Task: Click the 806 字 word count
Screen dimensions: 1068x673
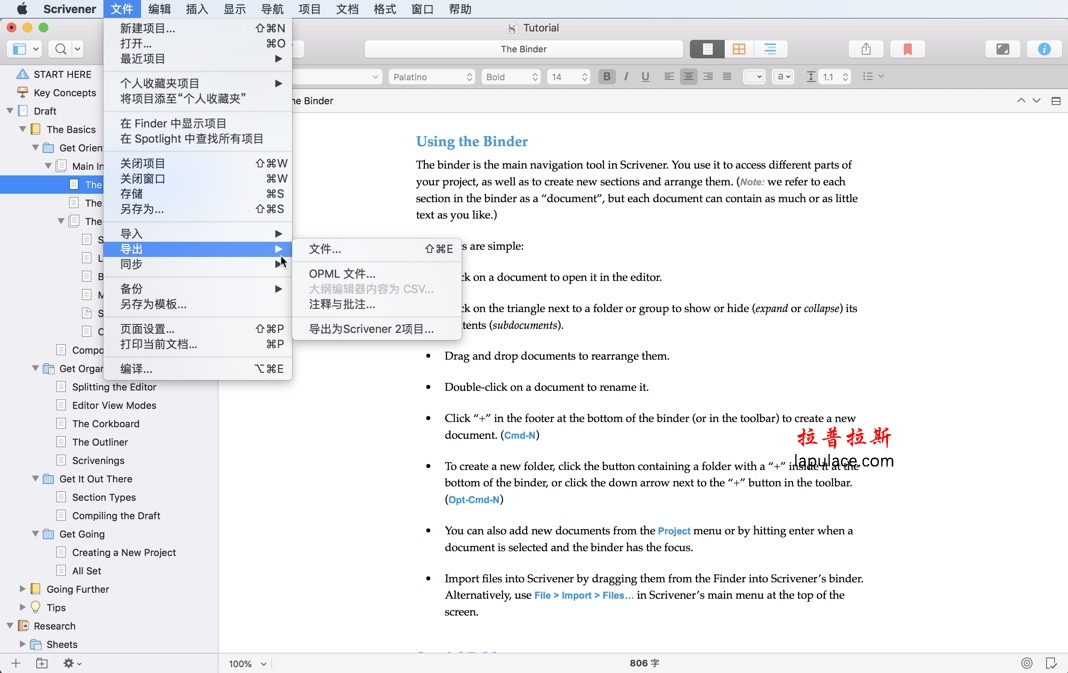Action: click(x=644, y=663)
